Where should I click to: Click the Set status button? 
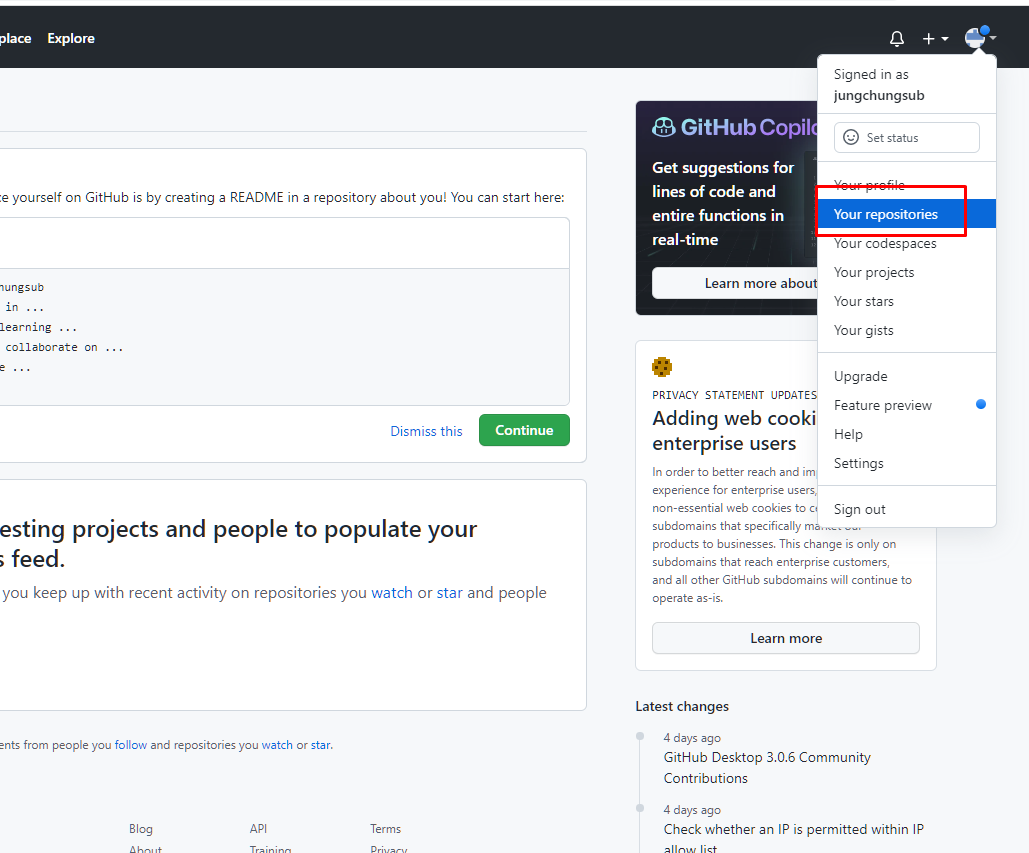point(906,137)
